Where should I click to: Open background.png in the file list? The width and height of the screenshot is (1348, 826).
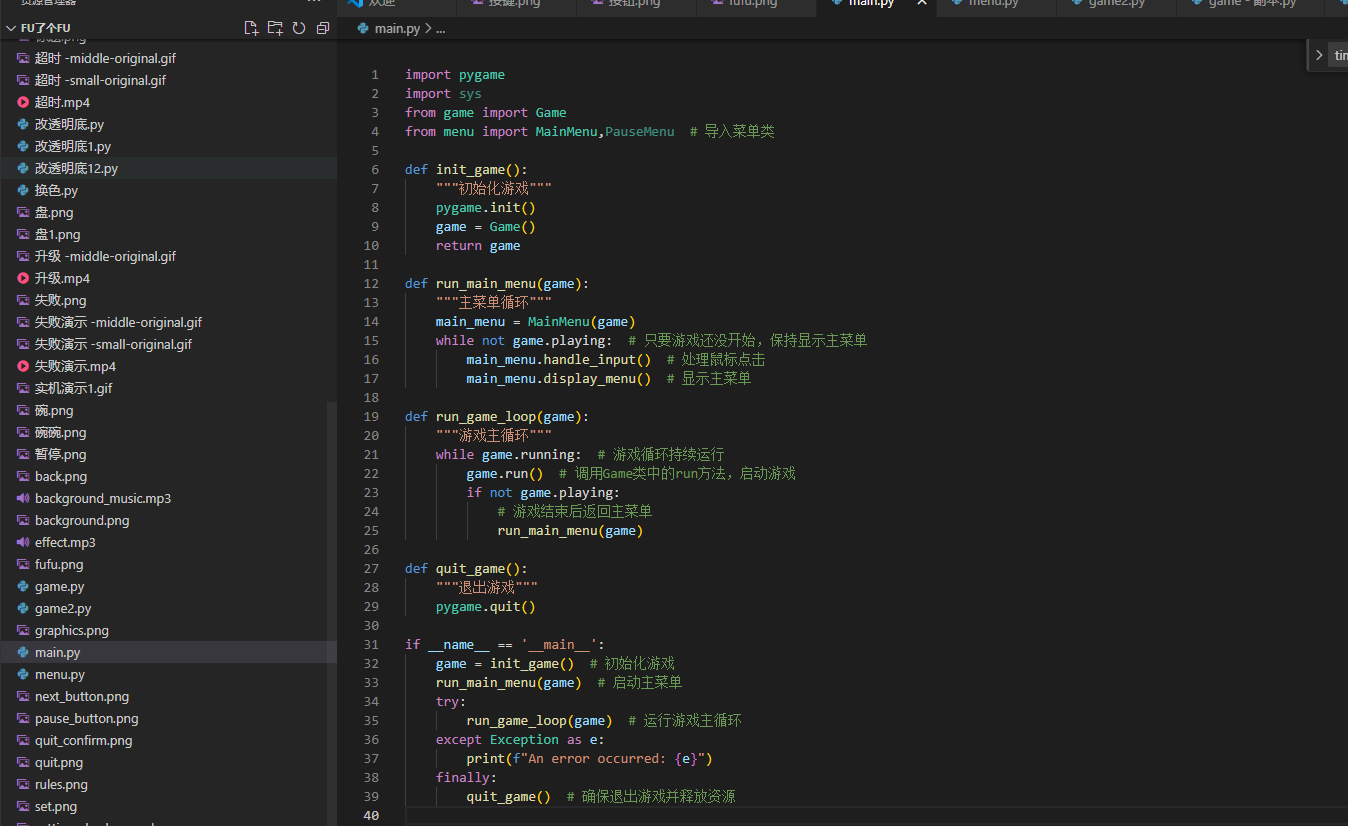tap(168, 520)
